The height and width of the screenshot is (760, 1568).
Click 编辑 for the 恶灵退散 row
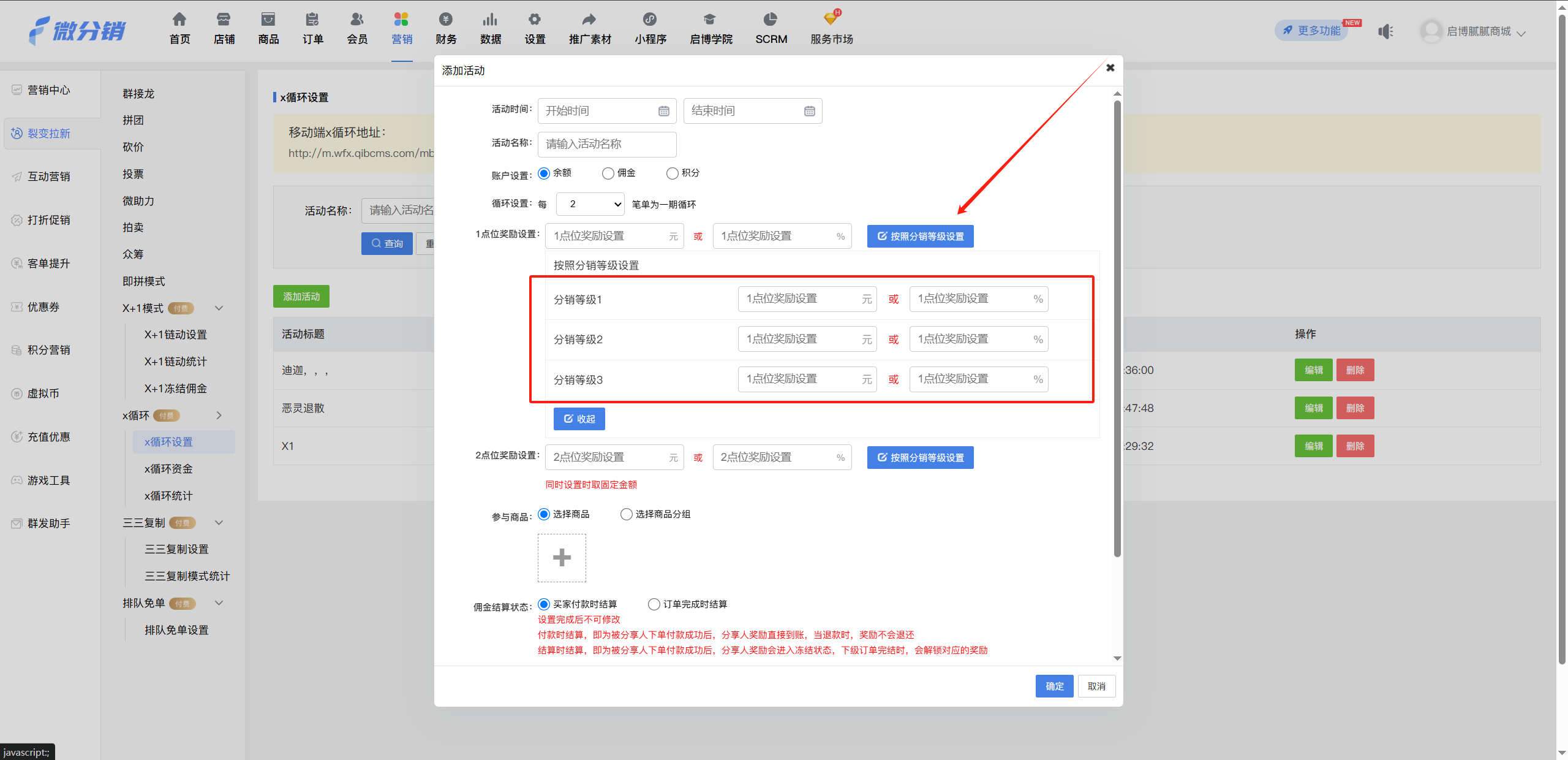1313,408
